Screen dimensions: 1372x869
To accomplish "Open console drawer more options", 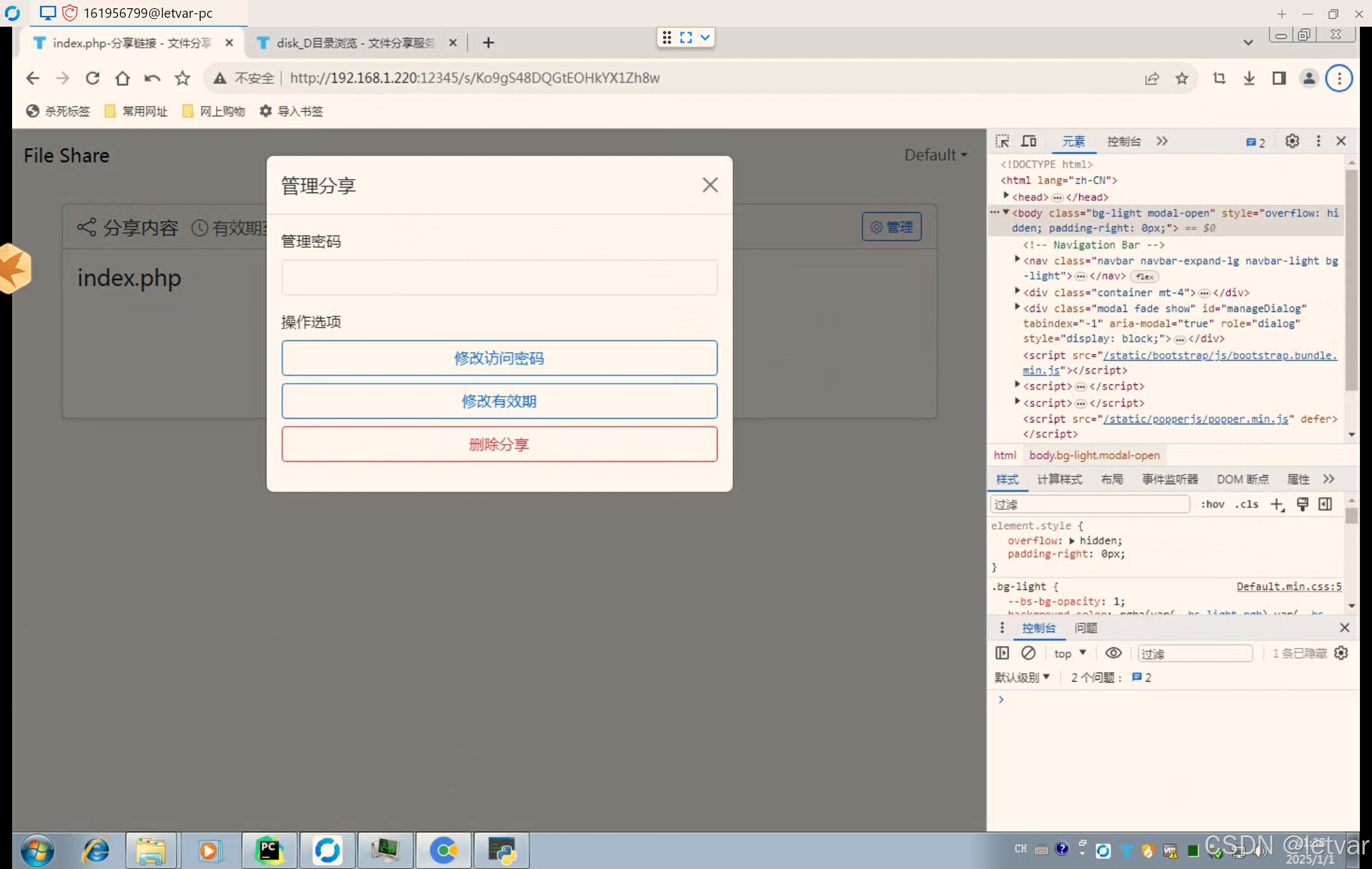I will pyautogui.click(x=1002, y=628).
